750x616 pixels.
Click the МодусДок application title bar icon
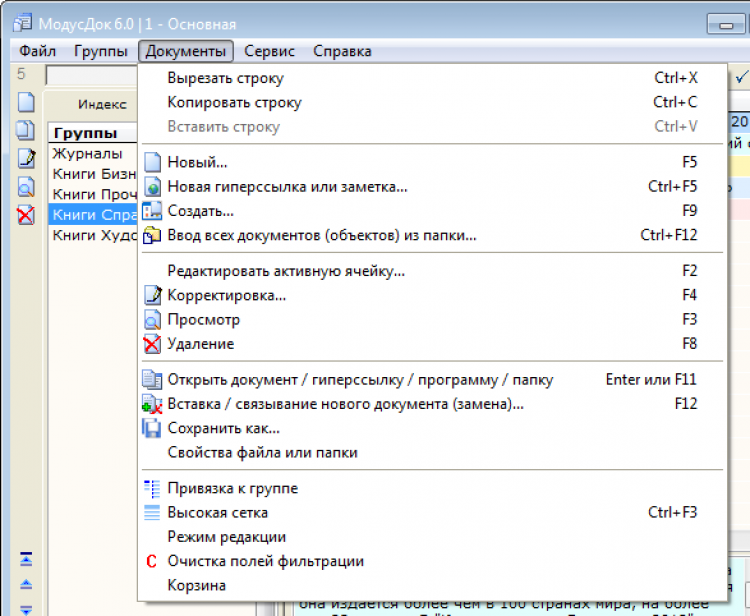point(22,23)
